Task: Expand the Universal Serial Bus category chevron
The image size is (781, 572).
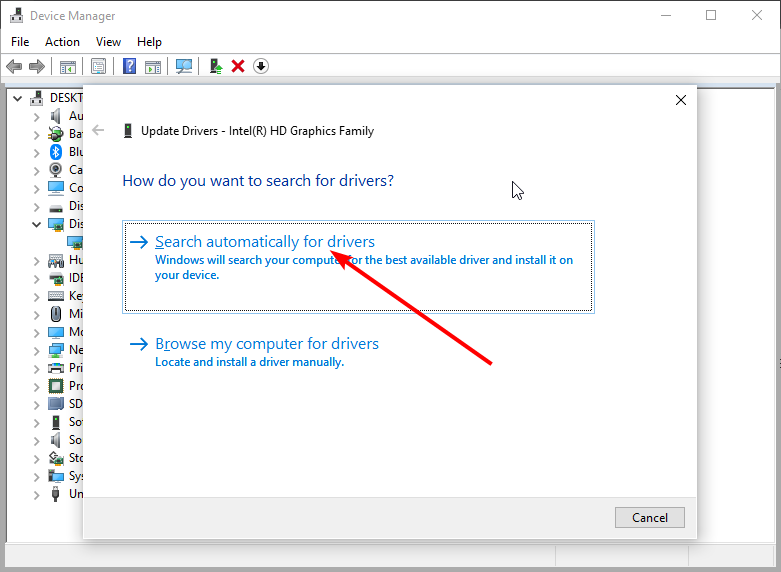Action: tap(36, 494)
